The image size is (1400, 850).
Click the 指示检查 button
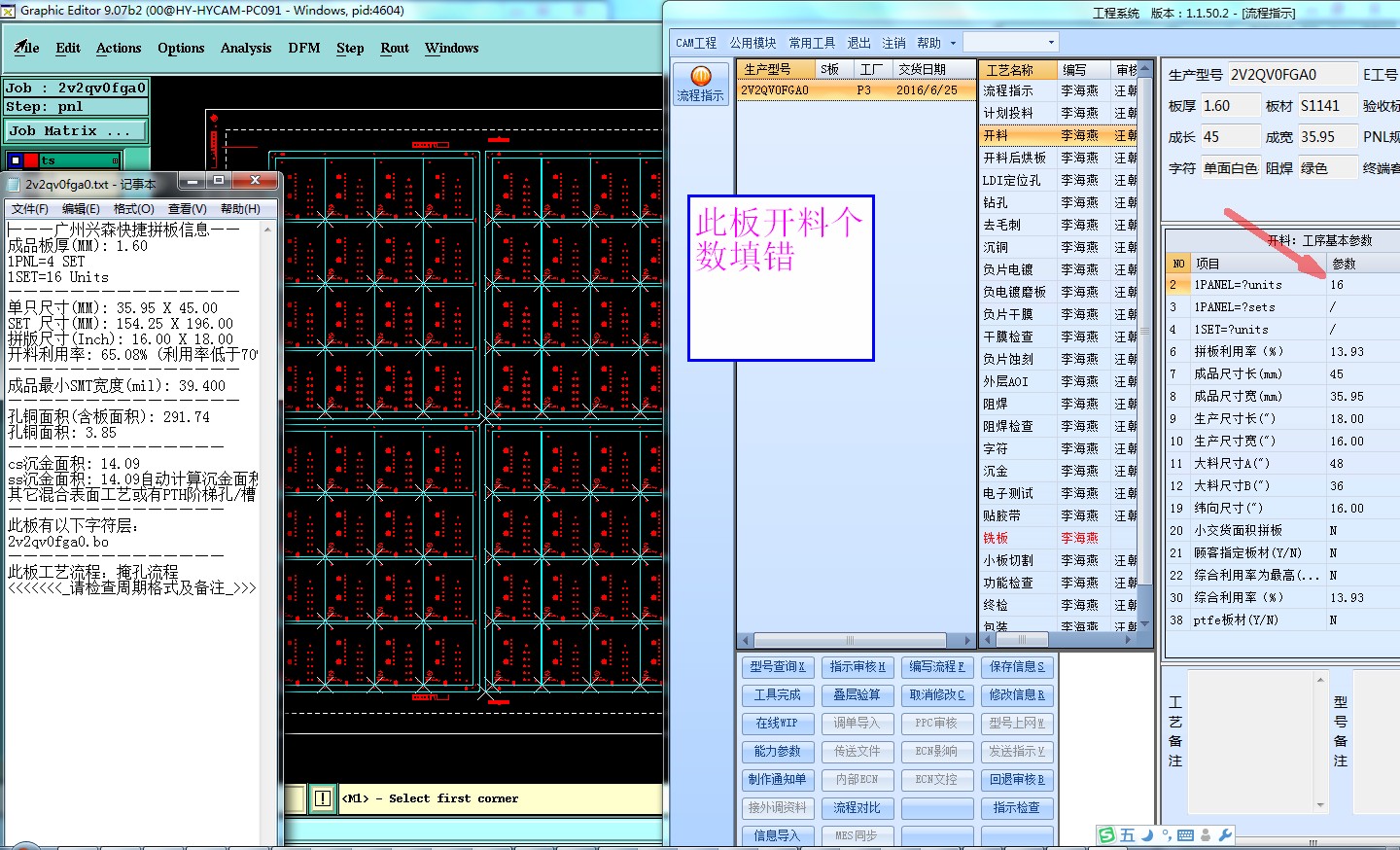tap(1017, 808)
